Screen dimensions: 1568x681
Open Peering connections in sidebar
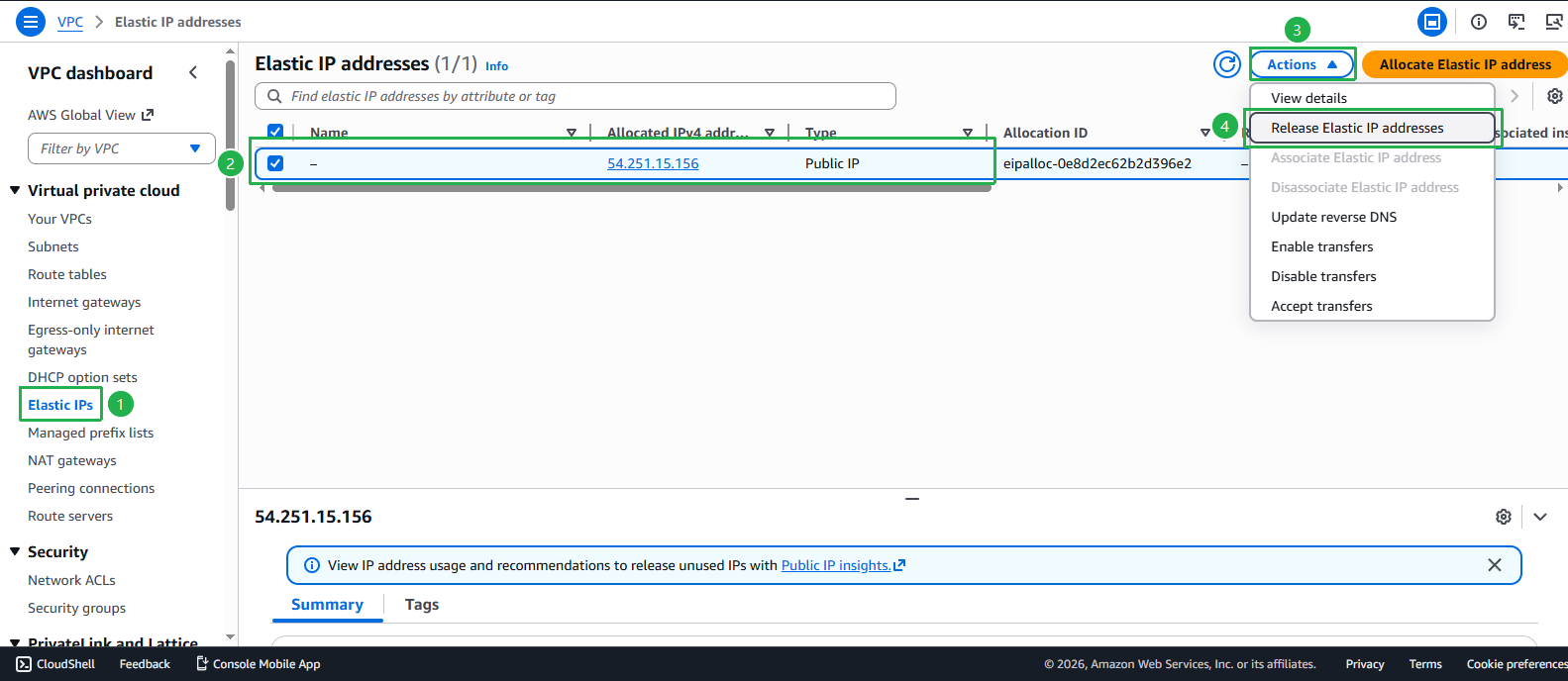[91, 488]
